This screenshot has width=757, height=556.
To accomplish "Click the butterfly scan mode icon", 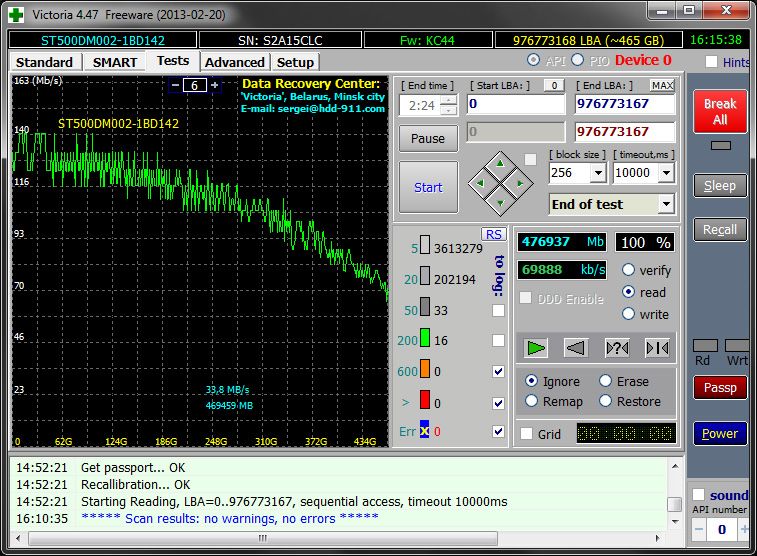I will pos(657,348).
